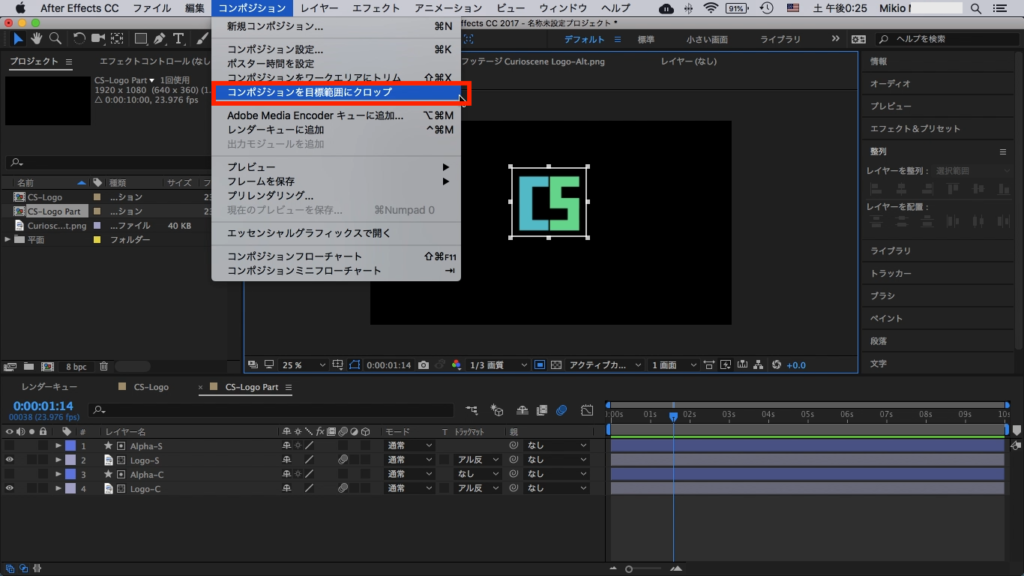The image size is (1024, 576).
Task: Enable motion blur switch in timeline
Action: point(561,410)
